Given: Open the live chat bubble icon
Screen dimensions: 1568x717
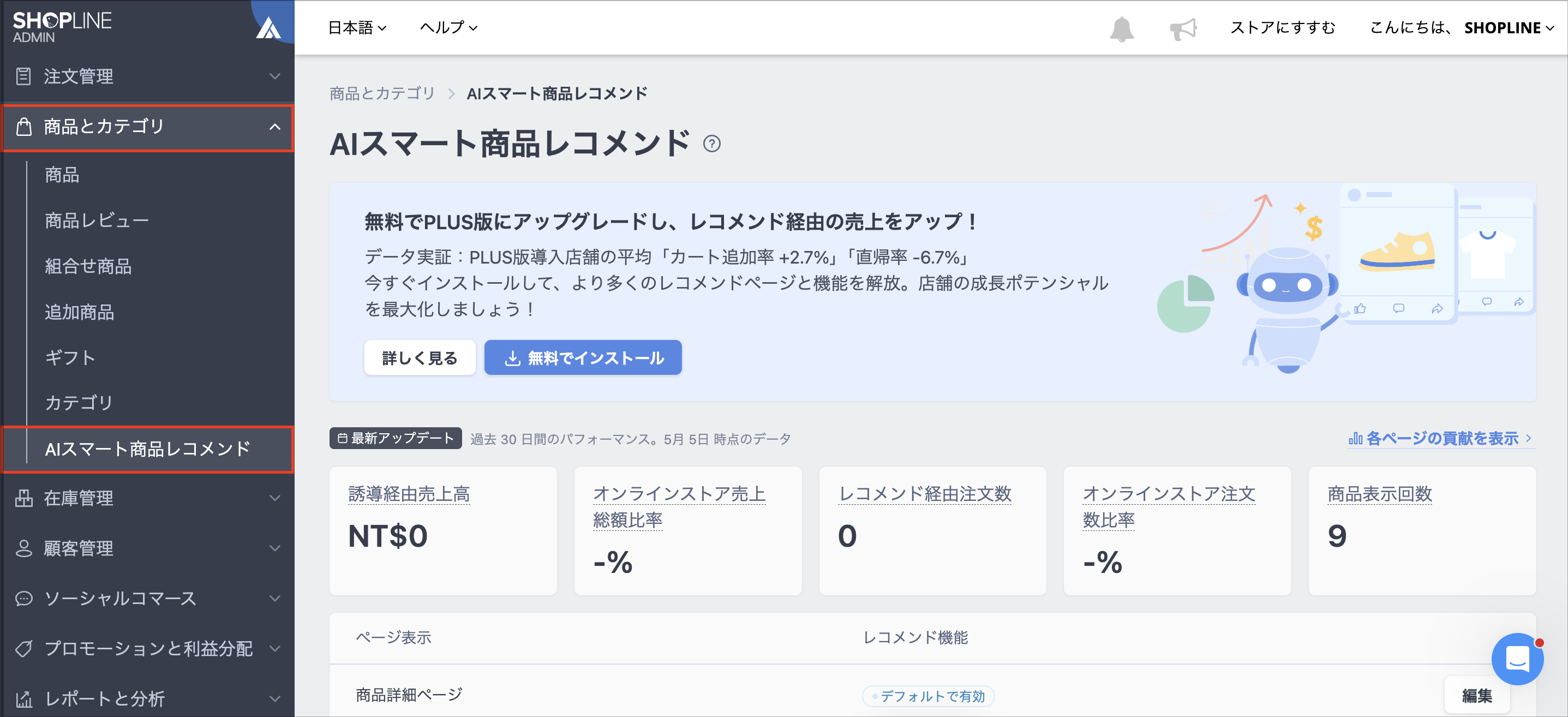Looking at the screenshot, I should [1517, 659].
